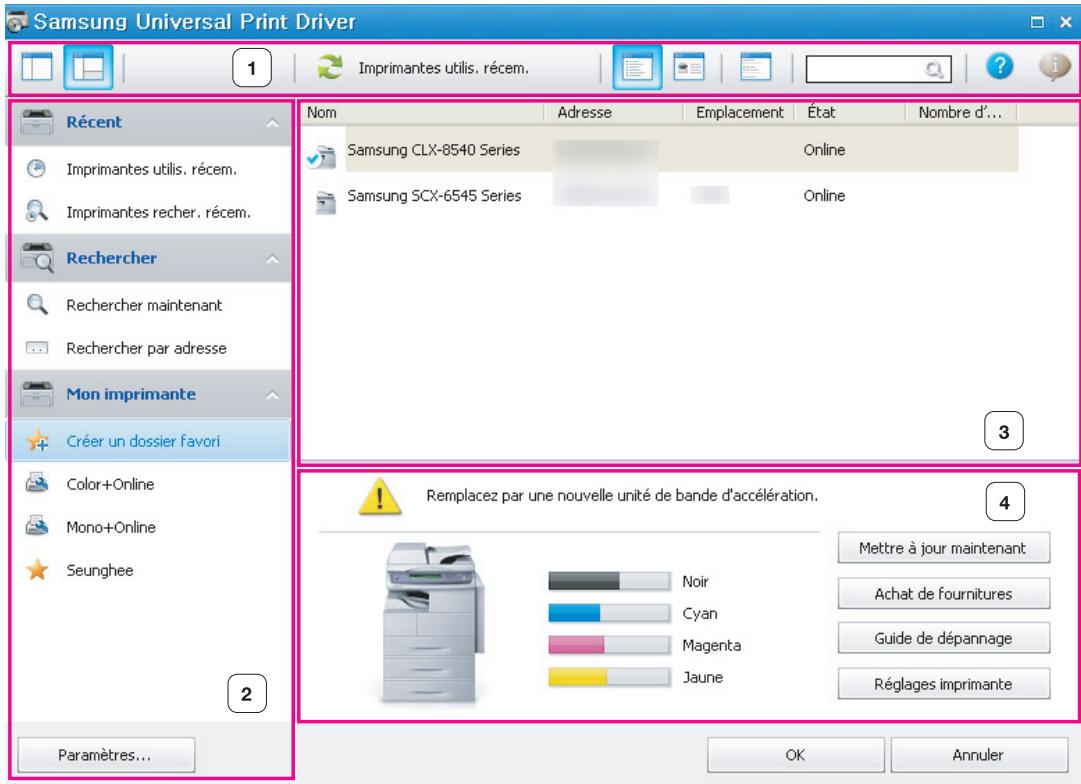
Task: Click the Récent section header
Action: (150, 122)
